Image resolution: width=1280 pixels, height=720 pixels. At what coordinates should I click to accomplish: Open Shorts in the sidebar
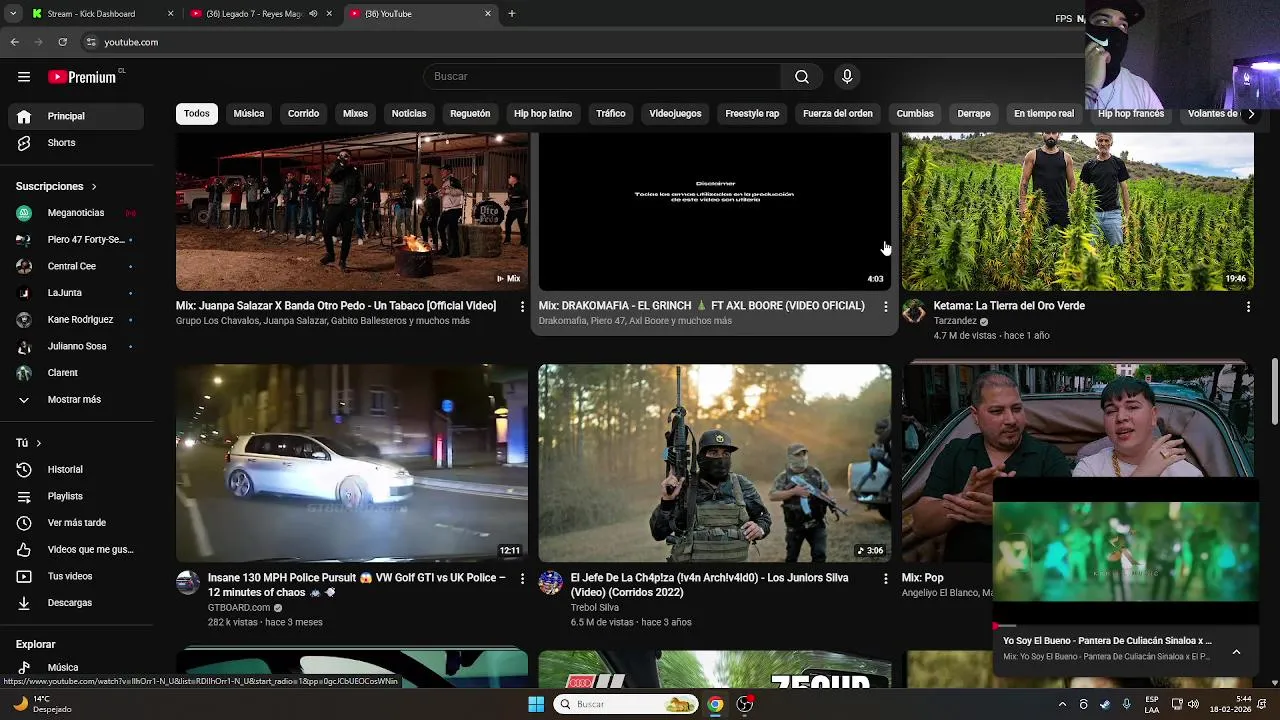(76, 143)
